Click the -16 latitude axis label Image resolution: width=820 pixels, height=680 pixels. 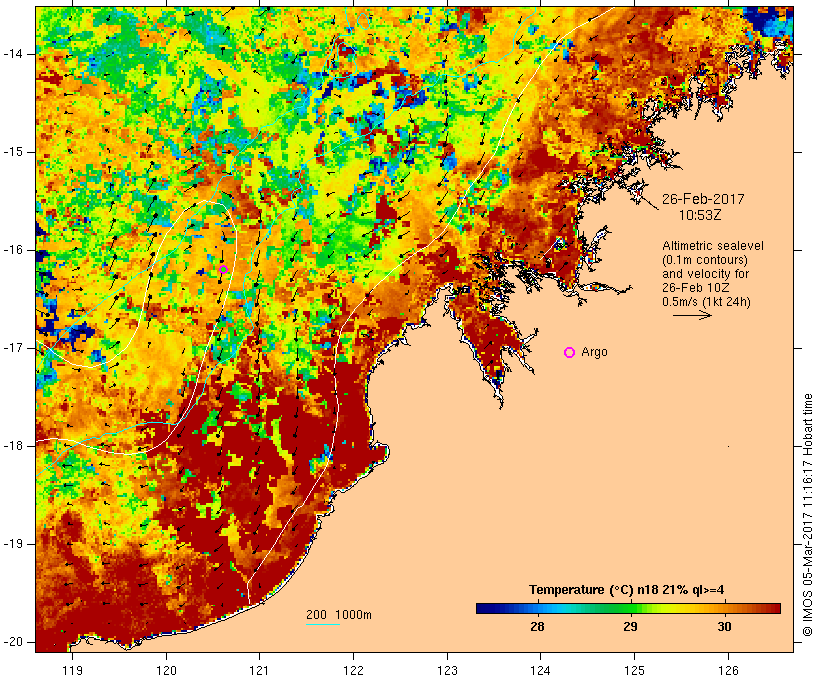click(13, 250)
